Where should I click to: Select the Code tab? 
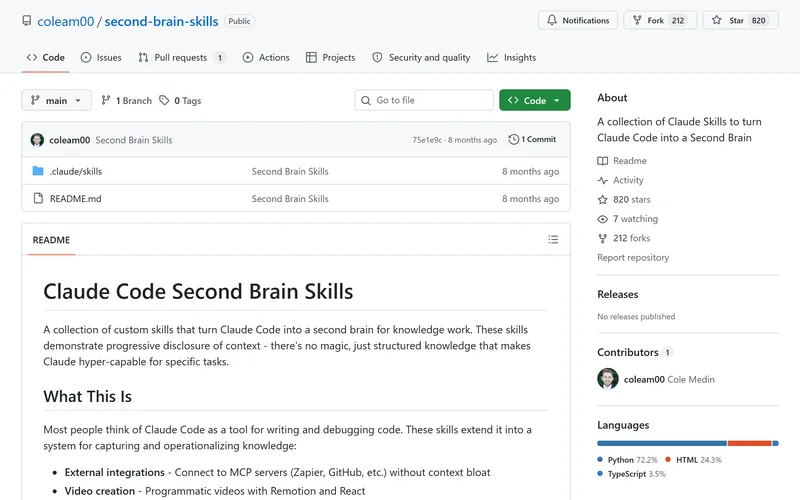pos(45,58)
